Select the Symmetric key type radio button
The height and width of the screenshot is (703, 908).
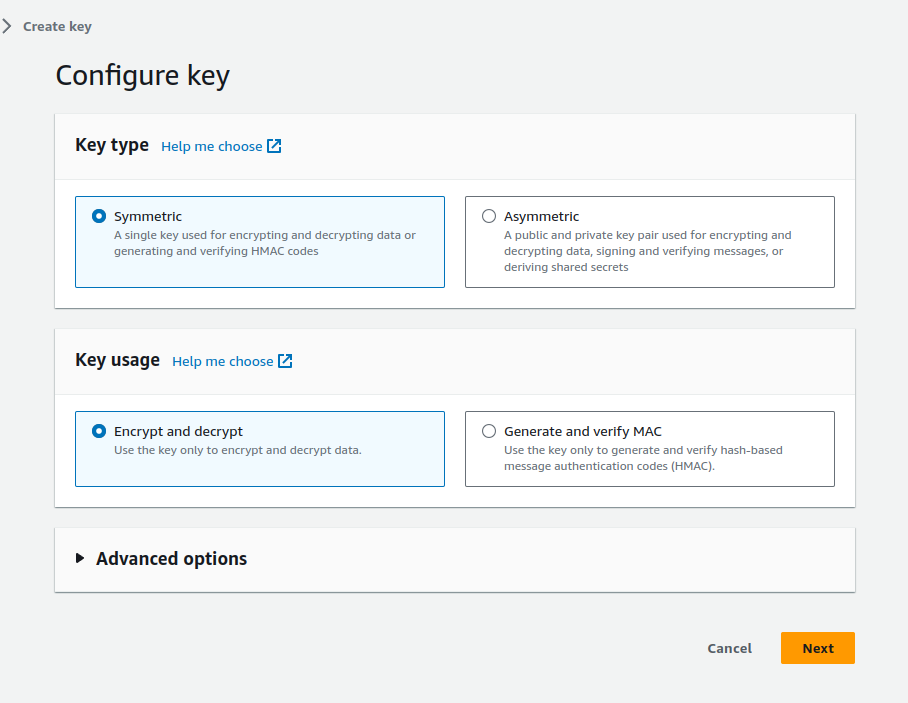click(99, 216)
